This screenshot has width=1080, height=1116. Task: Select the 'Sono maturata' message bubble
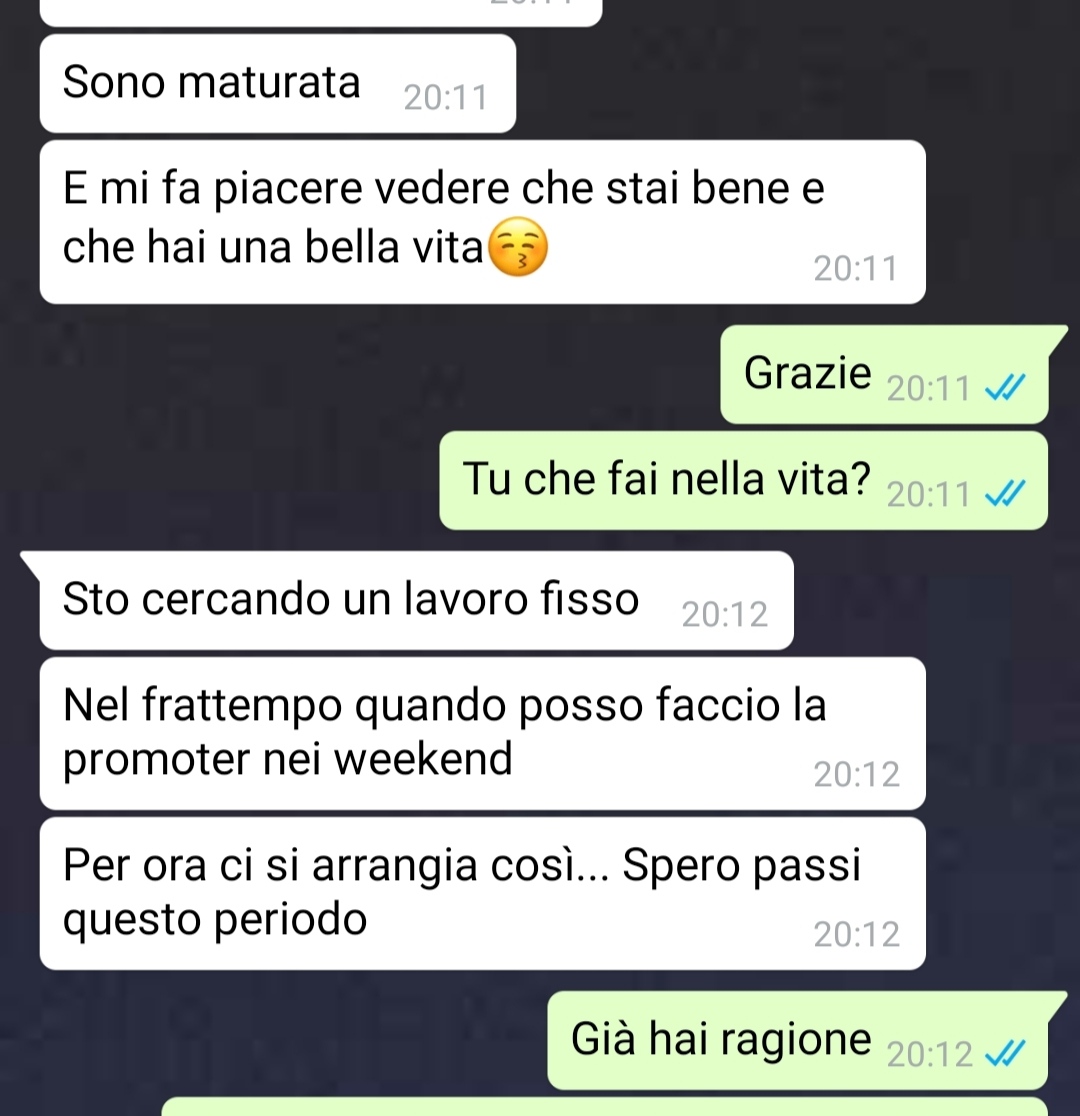click(x=278, y=83)
